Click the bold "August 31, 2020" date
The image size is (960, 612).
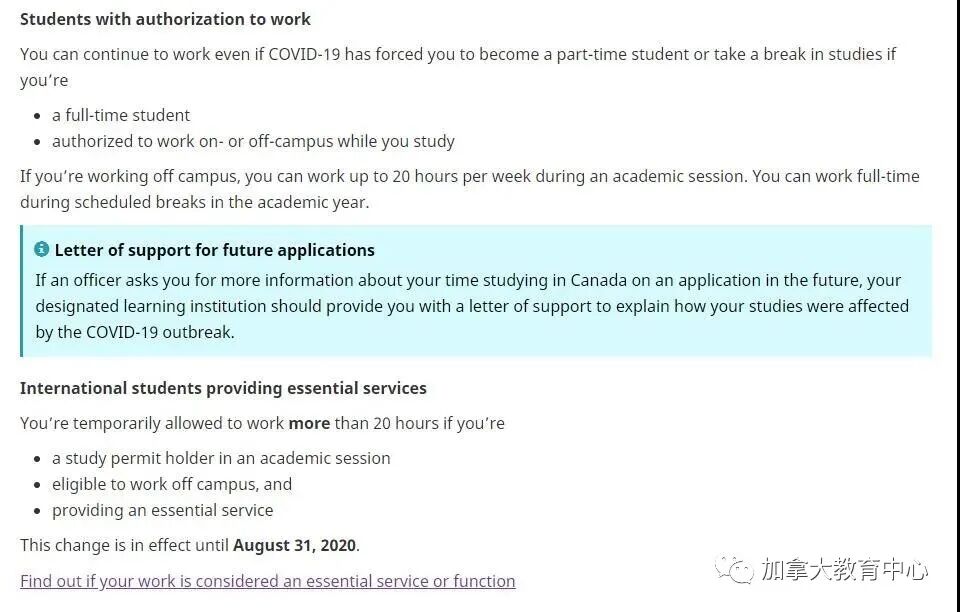point(294,545)
